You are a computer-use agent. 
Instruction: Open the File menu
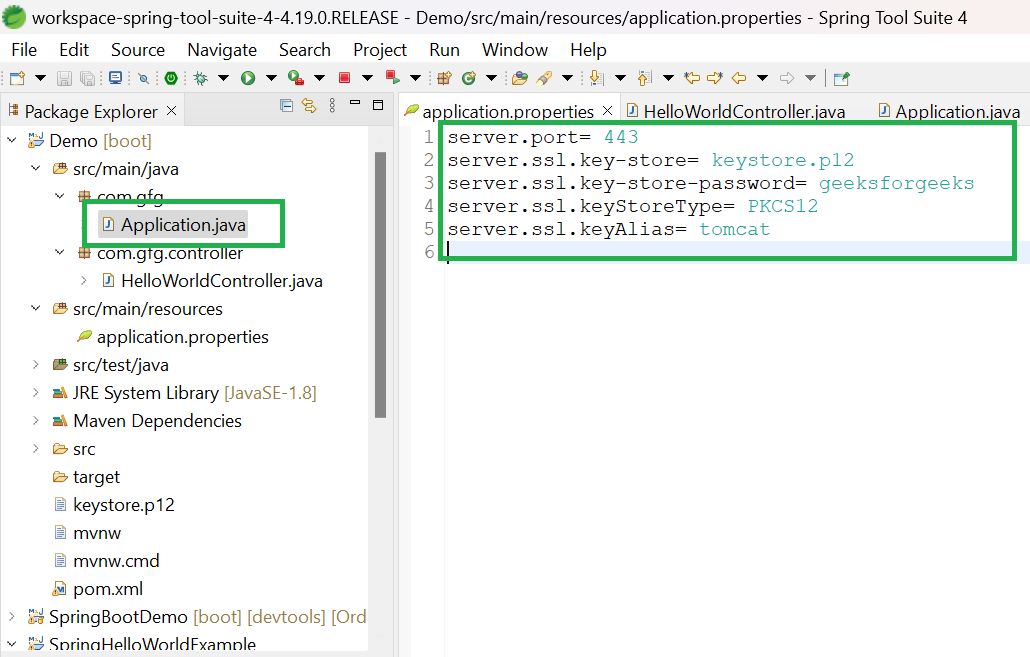(24, 50)
